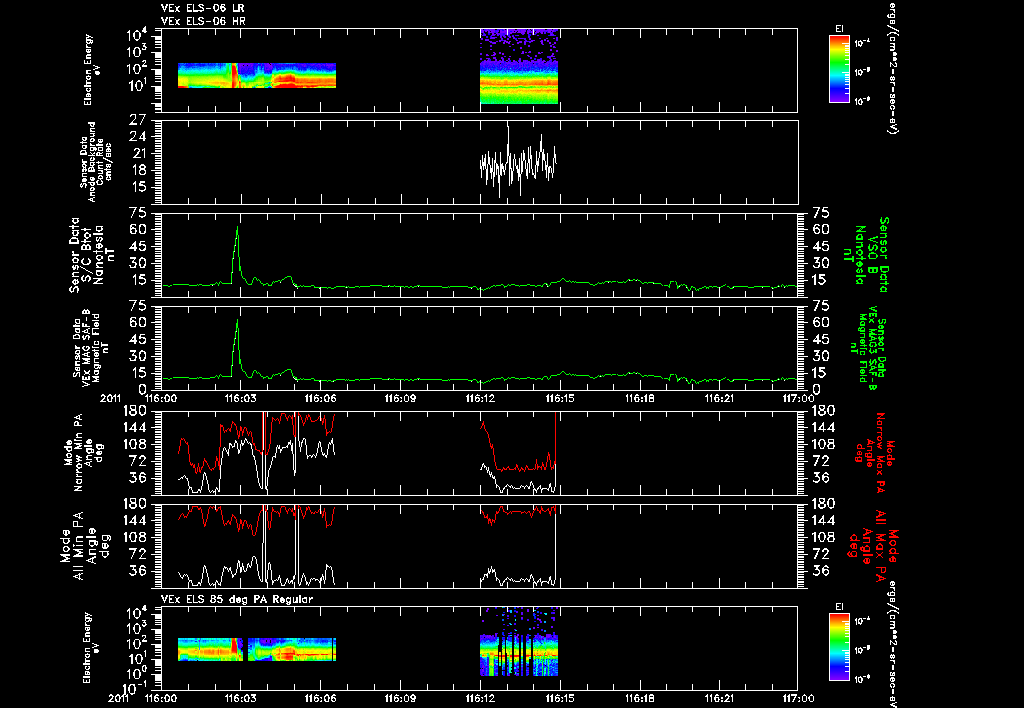This screenshot has height=708, width=1024.
Task: Click the '27' tick label in count rate panel
Action: point(138,120)
